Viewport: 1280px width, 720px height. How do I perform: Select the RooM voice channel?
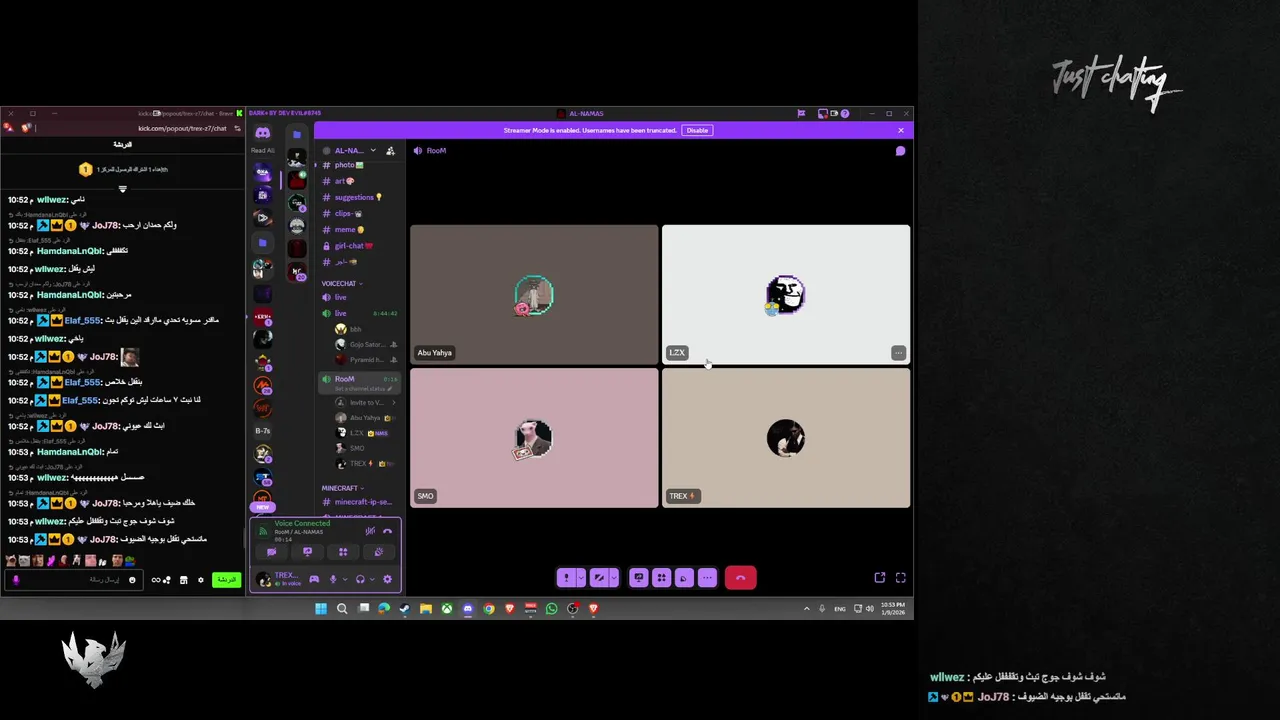pos(360,381)
